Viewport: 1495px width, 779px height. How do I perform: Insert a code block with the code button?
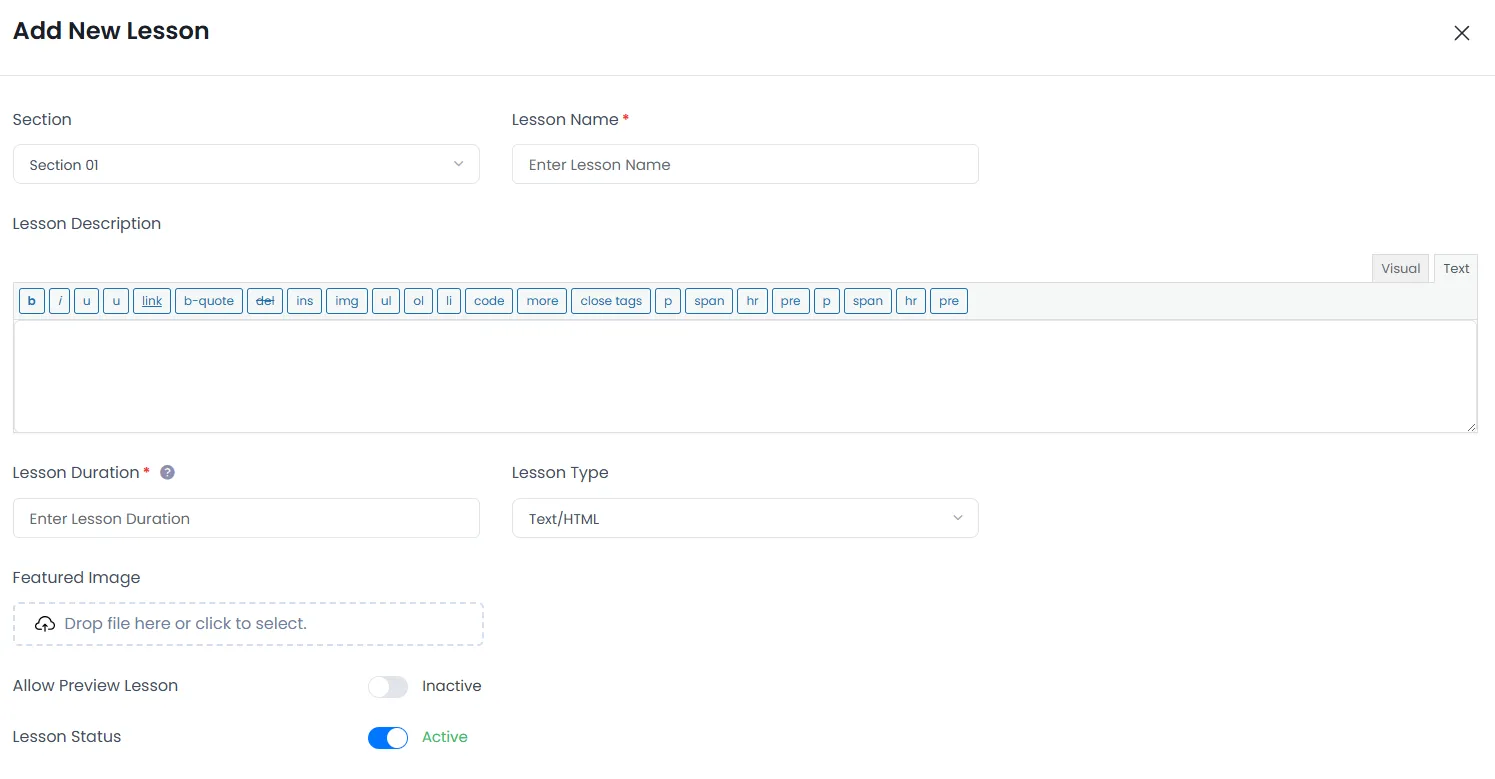coord(489,300)
